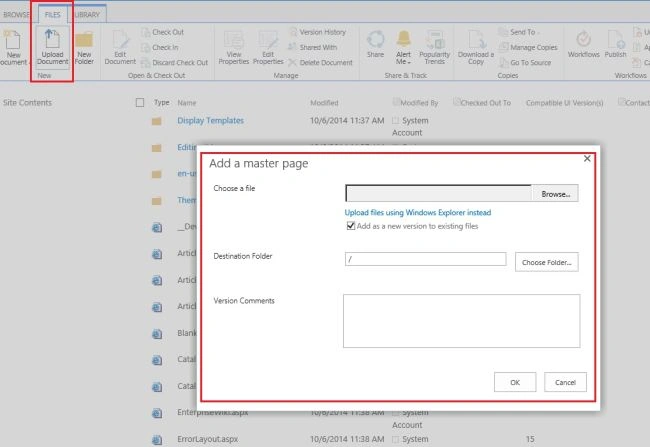Click Upload files using Windows Explorer link
650x447 pixels.
[x=418, y=213]
